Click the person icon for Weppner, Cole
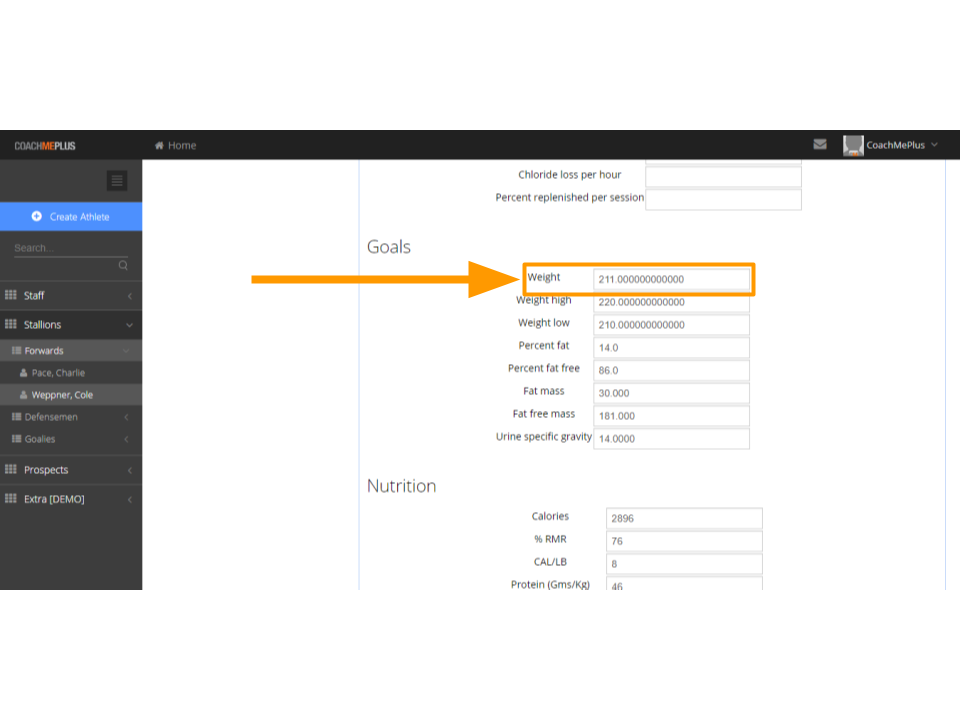The height and width of the screenshot is (720, 960). coord(23,394)
